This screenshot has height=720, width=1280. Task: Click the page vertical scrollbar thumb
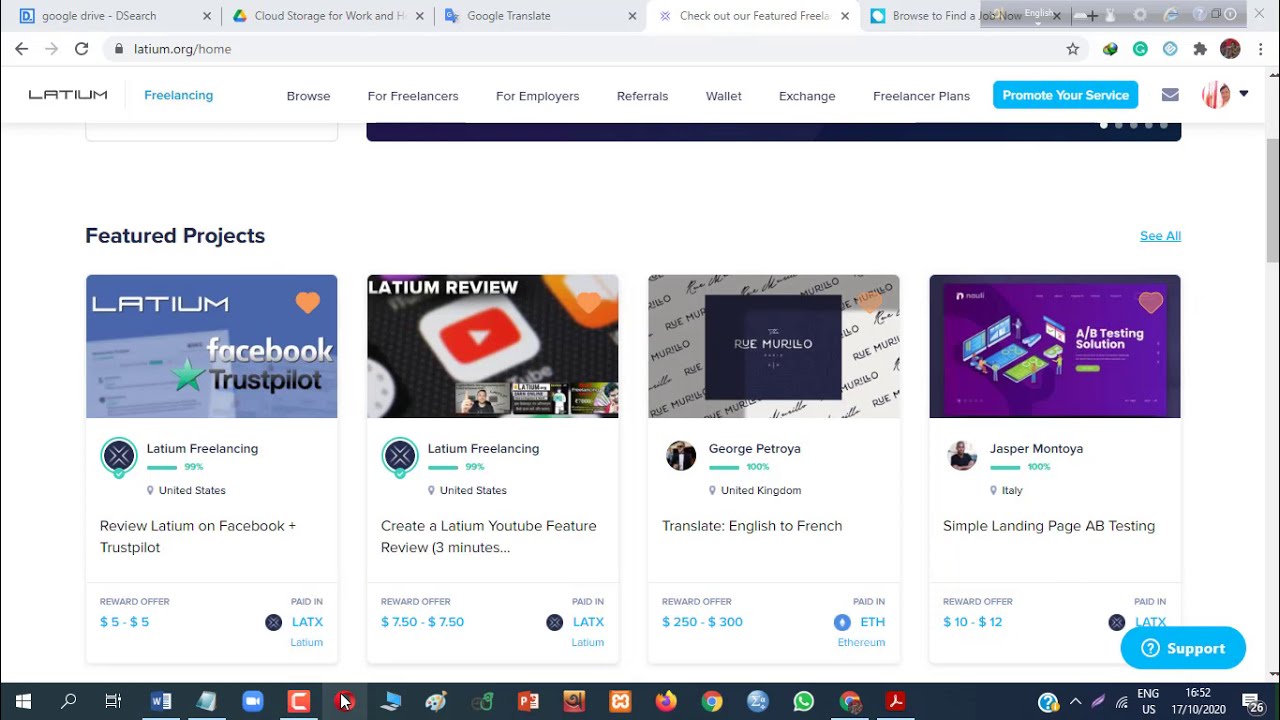1272,200
